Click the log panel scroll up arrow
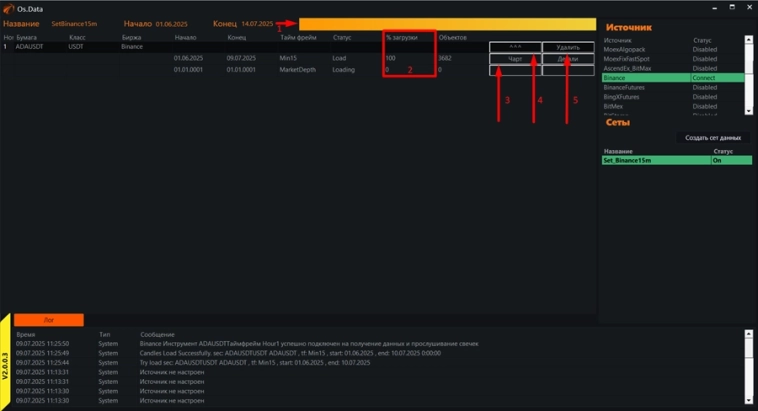This screenshot has width=758, height=411. (748, 334)
